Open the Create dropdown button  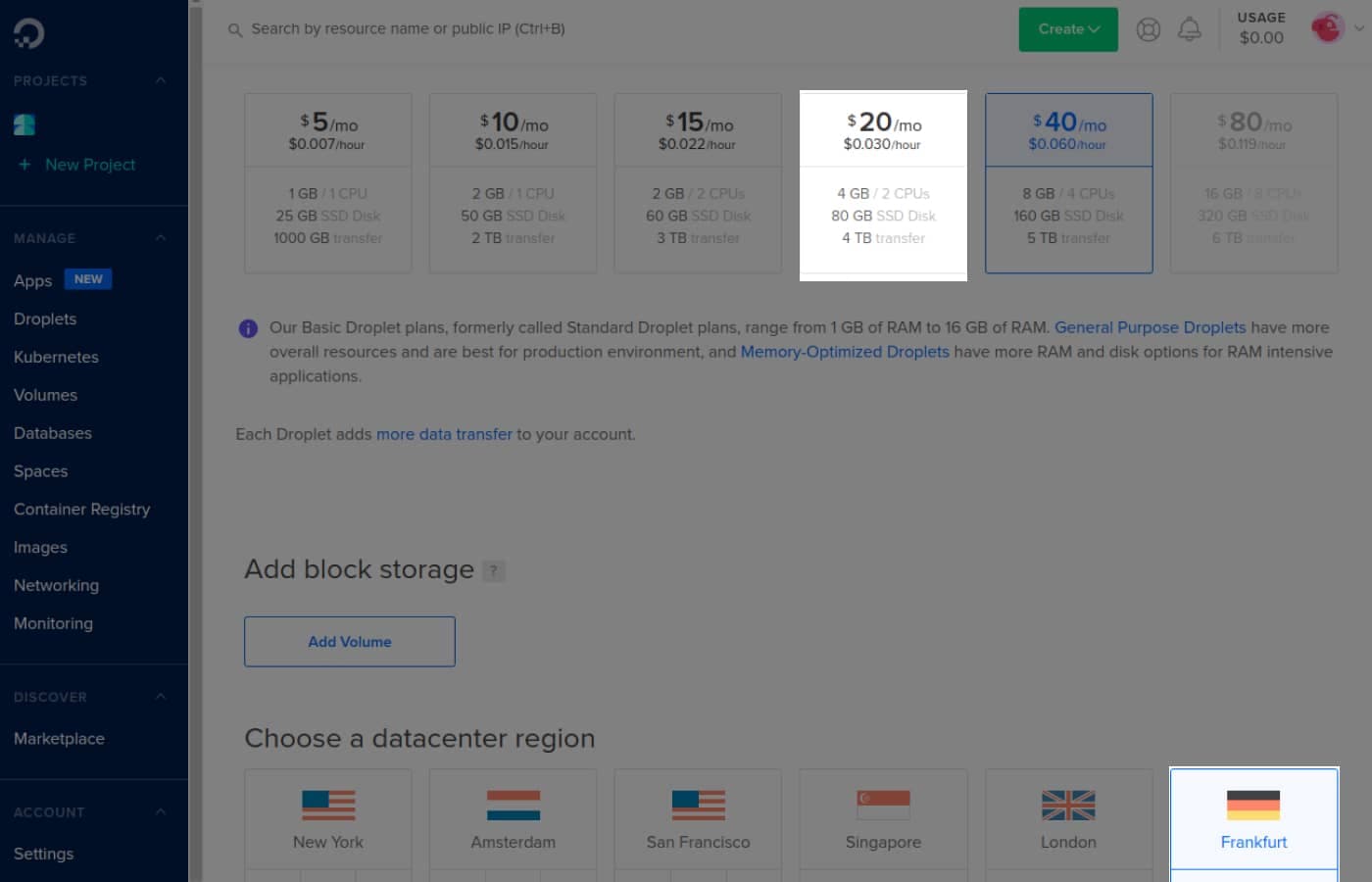pos(1068,29)
